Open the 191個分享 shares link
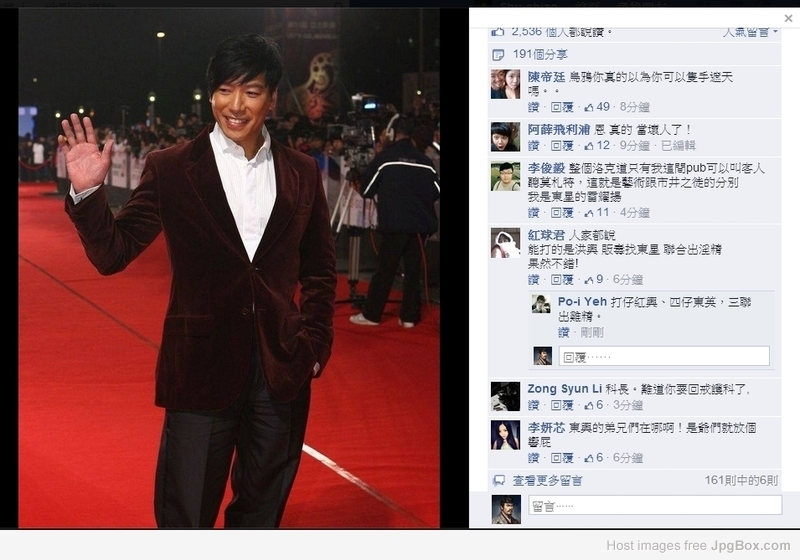Viewport: 800px width, 560px height. pyautogui.click(x=540, y=55)
